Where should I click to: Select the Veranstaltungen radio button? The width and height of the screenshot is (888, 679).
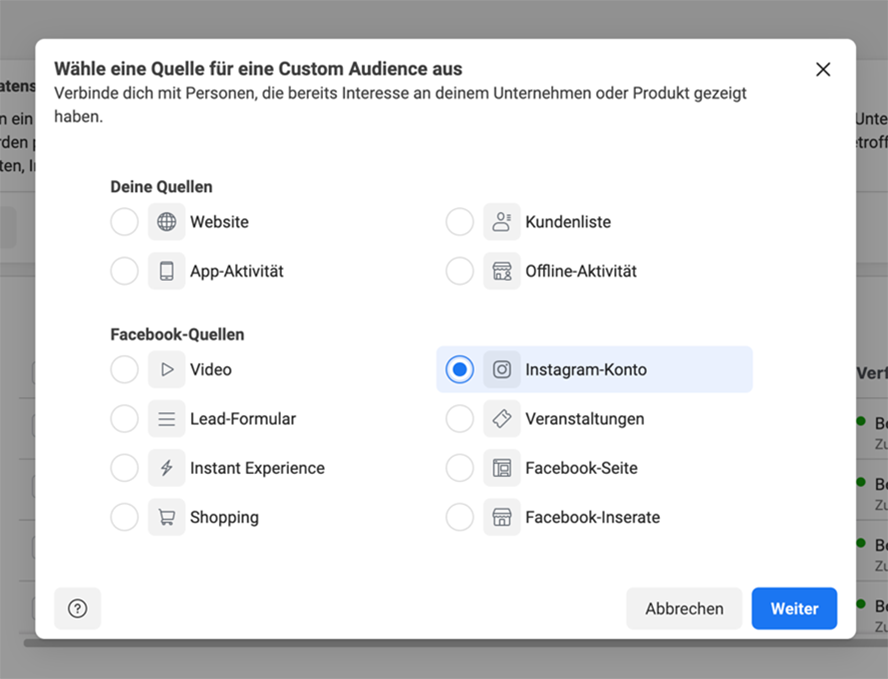(460, 419)
